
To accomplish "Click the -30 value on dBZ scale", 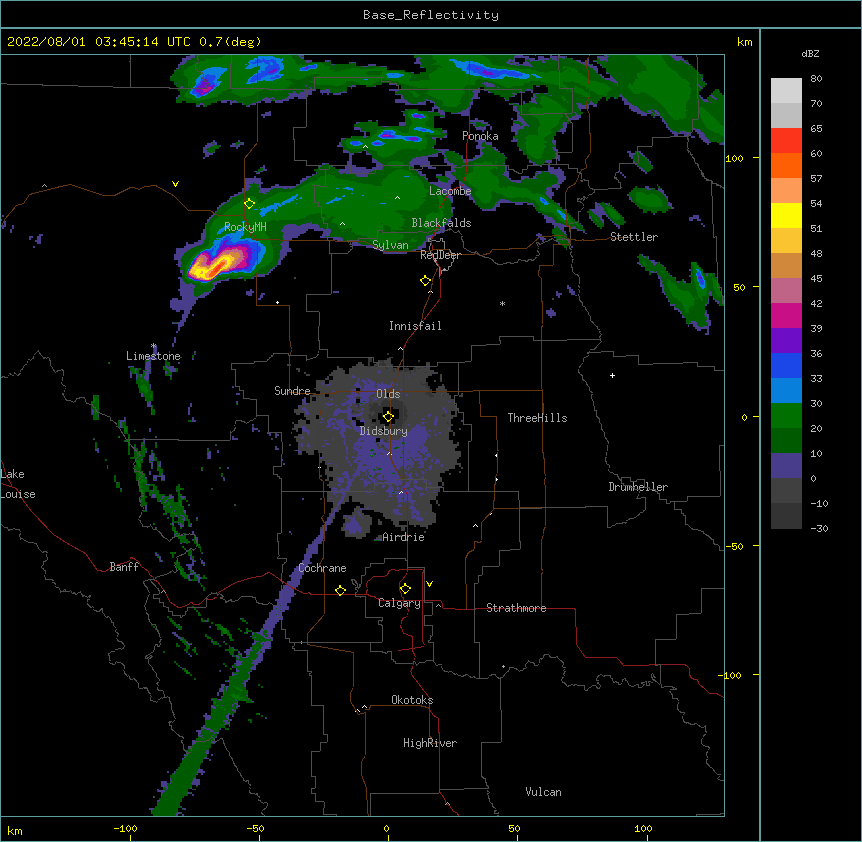I will click(819, 528).
